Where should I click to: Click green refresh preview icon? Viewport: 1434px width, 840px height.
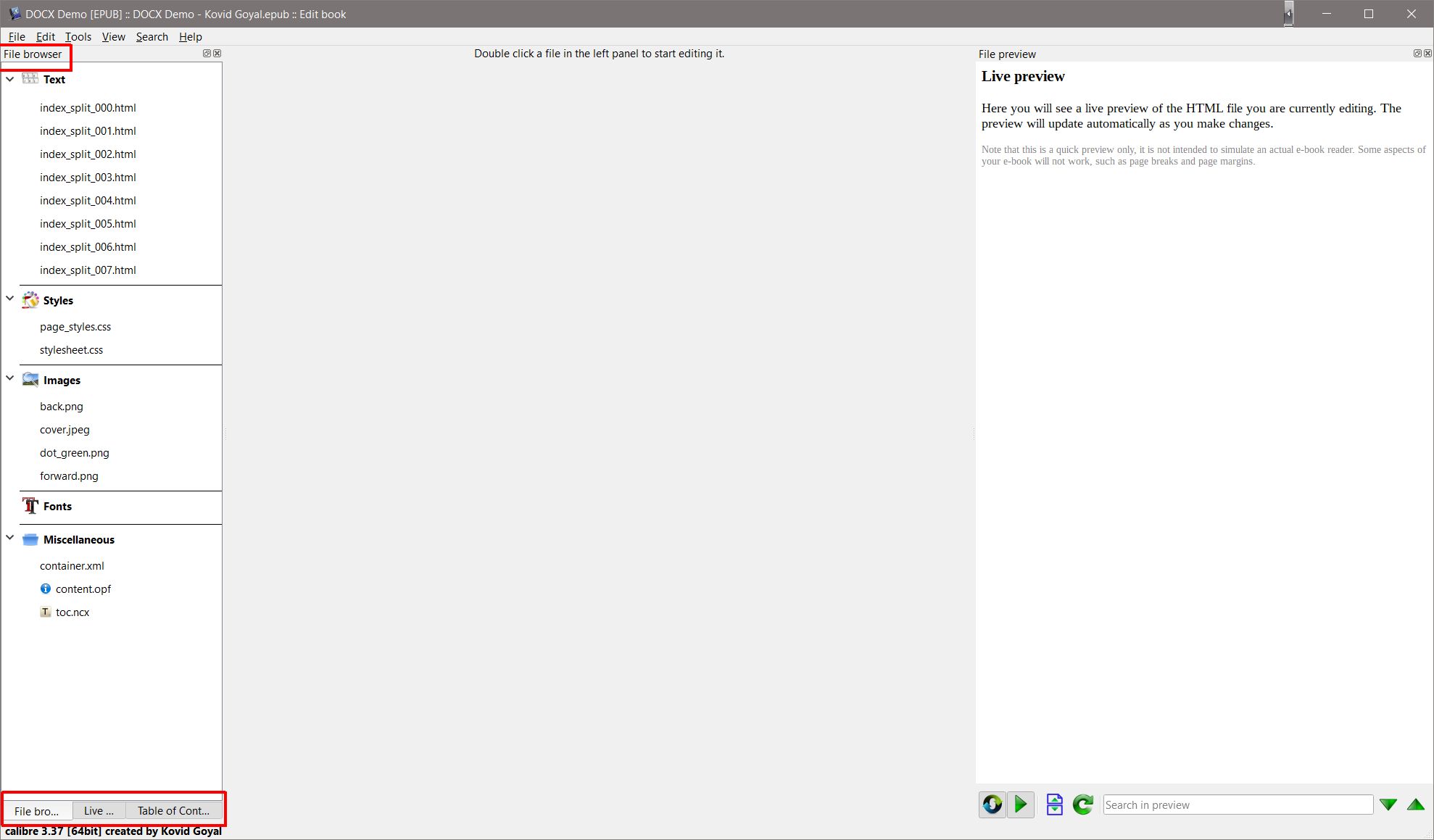click(1082, 804)
